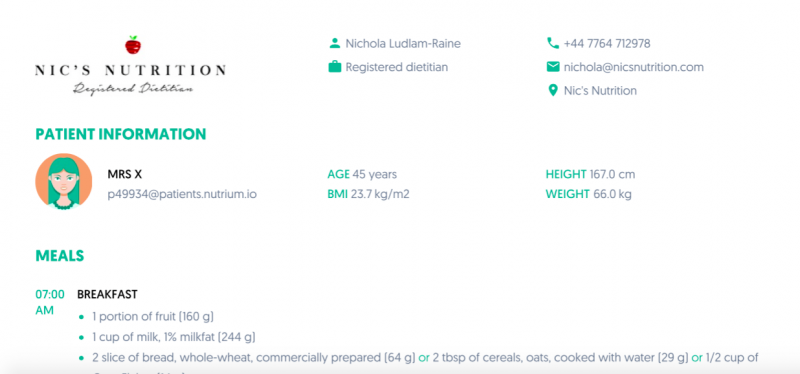This screenshot has height=374, width=800.
Task: Click the patient email p49934@patients.nutrium.io
Action: point(182,194)
